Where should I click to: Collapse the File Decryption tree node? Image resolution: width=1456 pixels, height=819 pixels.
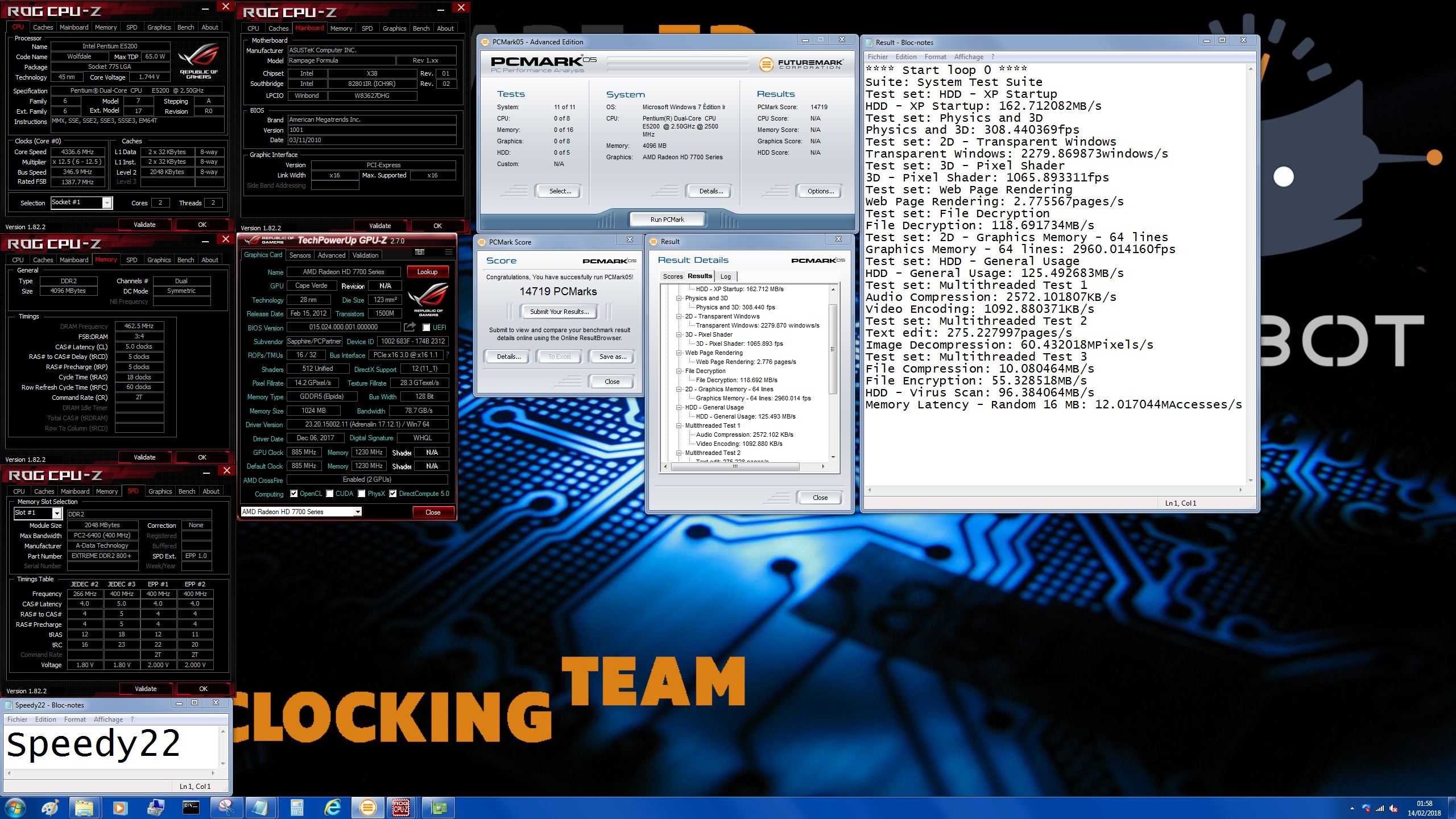(679, 371)
